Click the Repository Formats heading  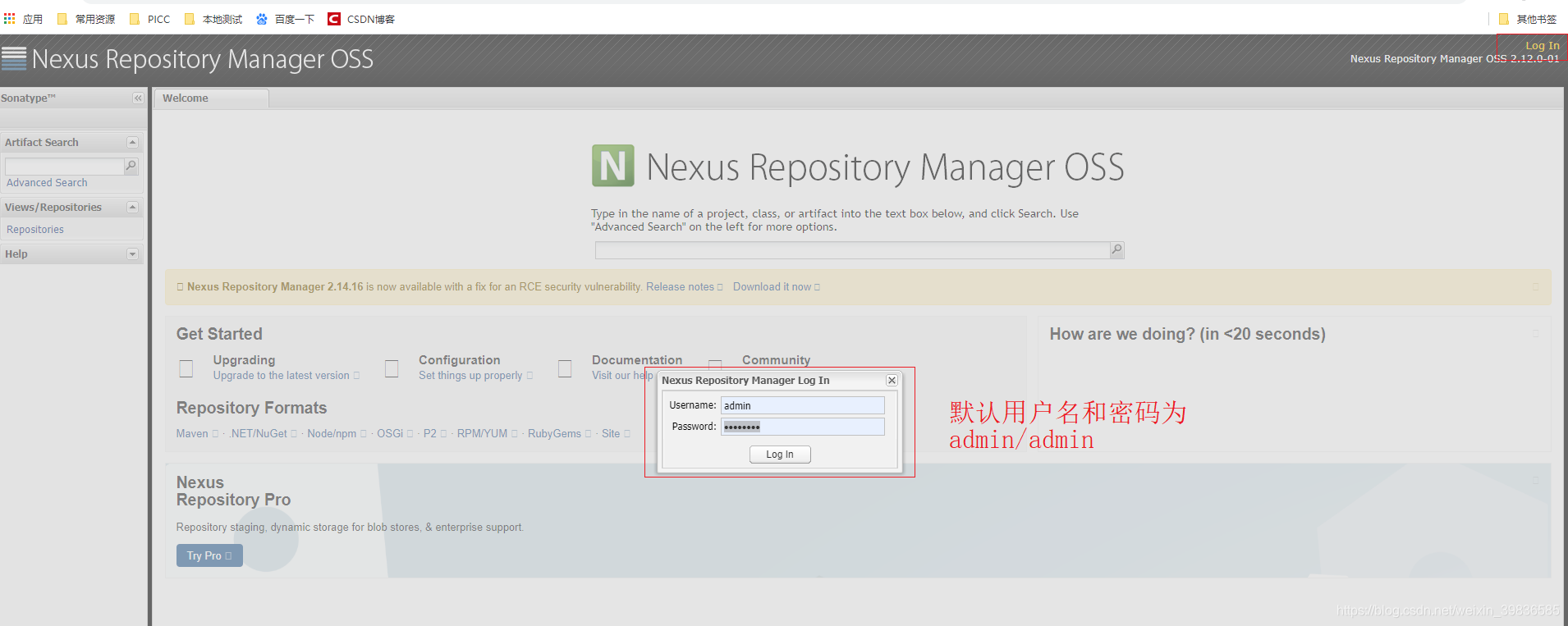pyautogui.click(x=251, y=408)
